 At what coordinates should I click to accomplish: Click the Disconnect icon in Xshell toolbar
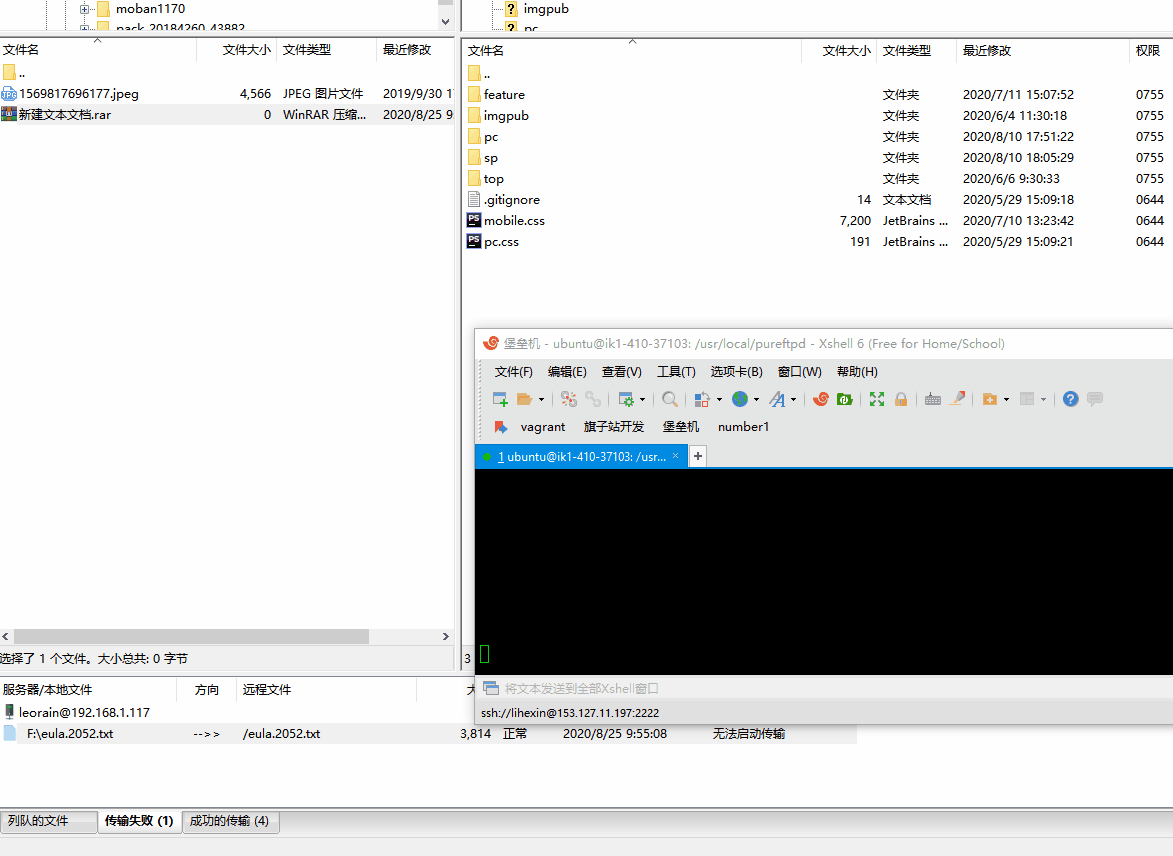coord(569,400)
